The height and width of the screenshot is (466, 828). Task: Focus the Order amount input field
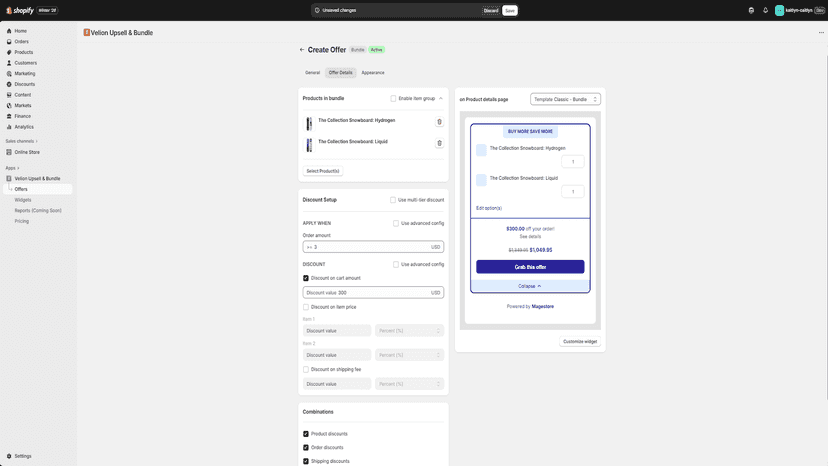point(373,247)
